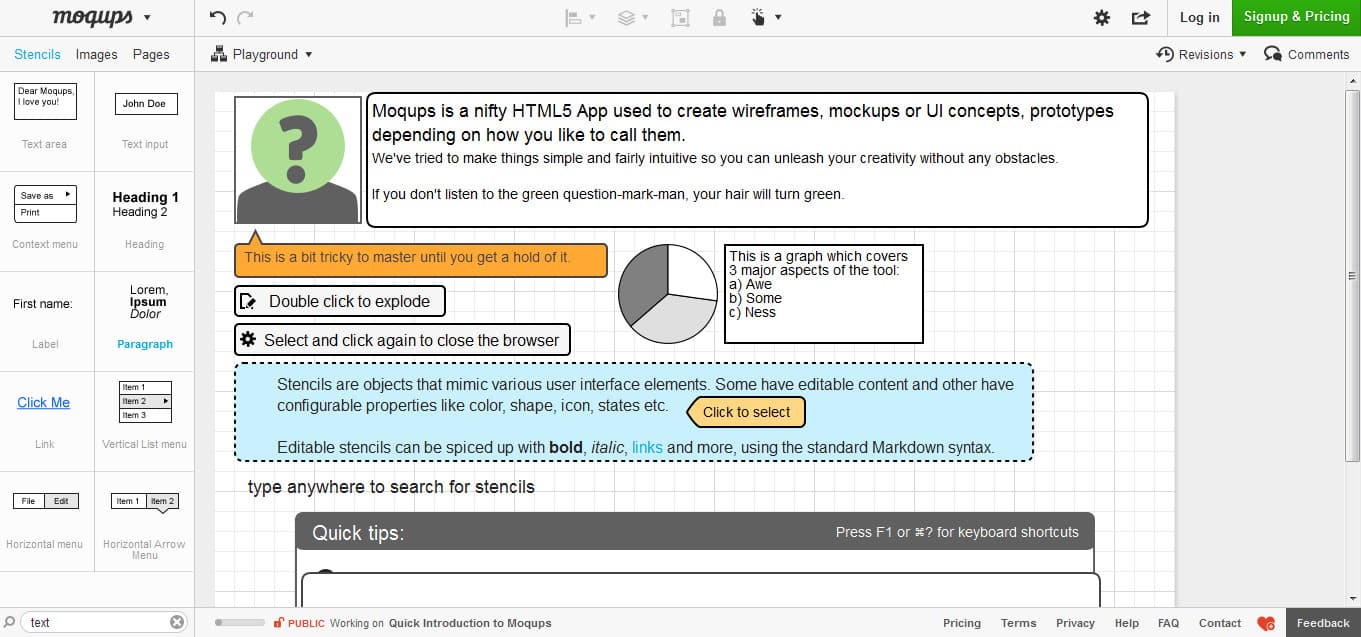Click the Signup & Pricing button
Screen dimensions: 1361x637
(x=1296, y=17)
